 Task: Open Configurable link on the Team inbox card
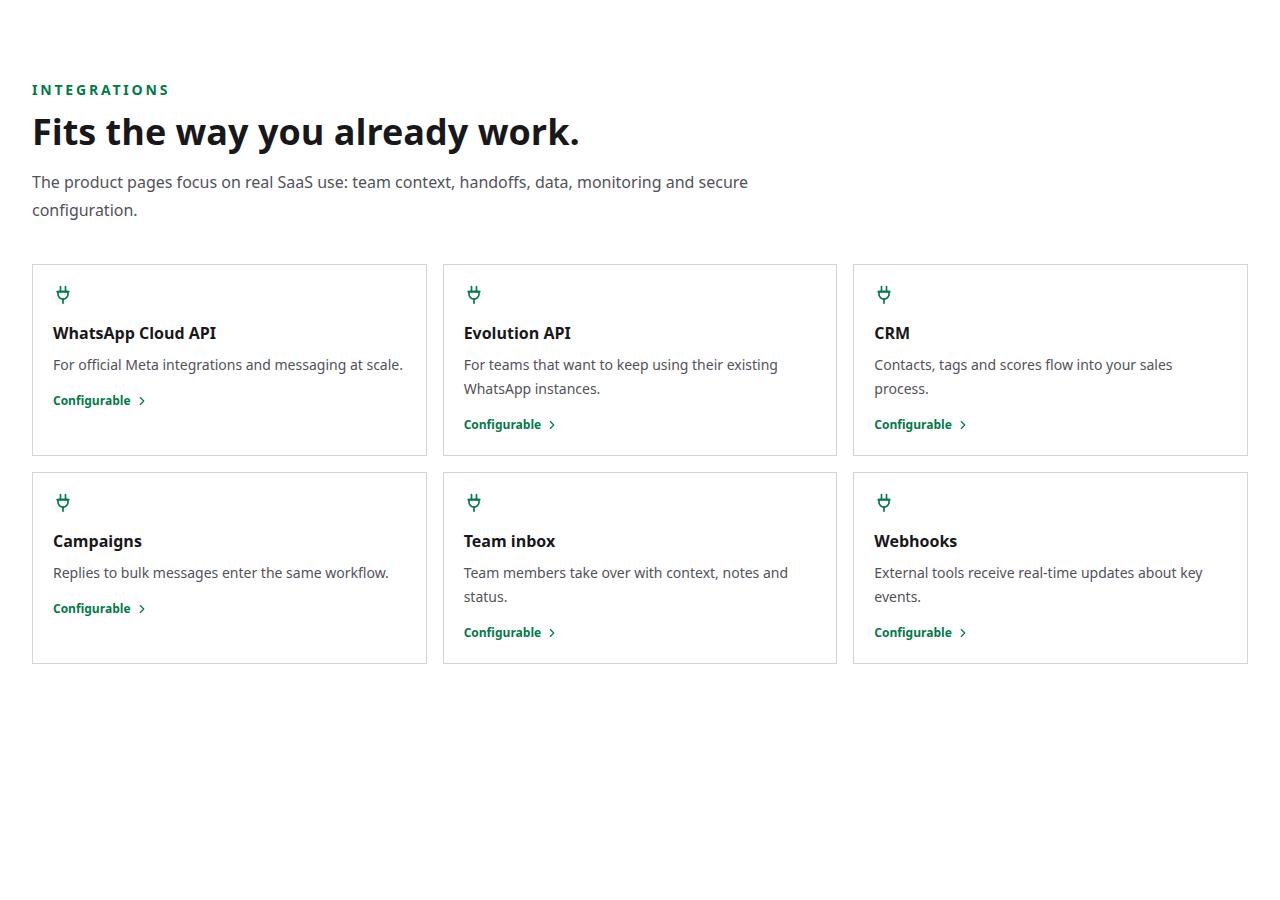tap(510, 632)
